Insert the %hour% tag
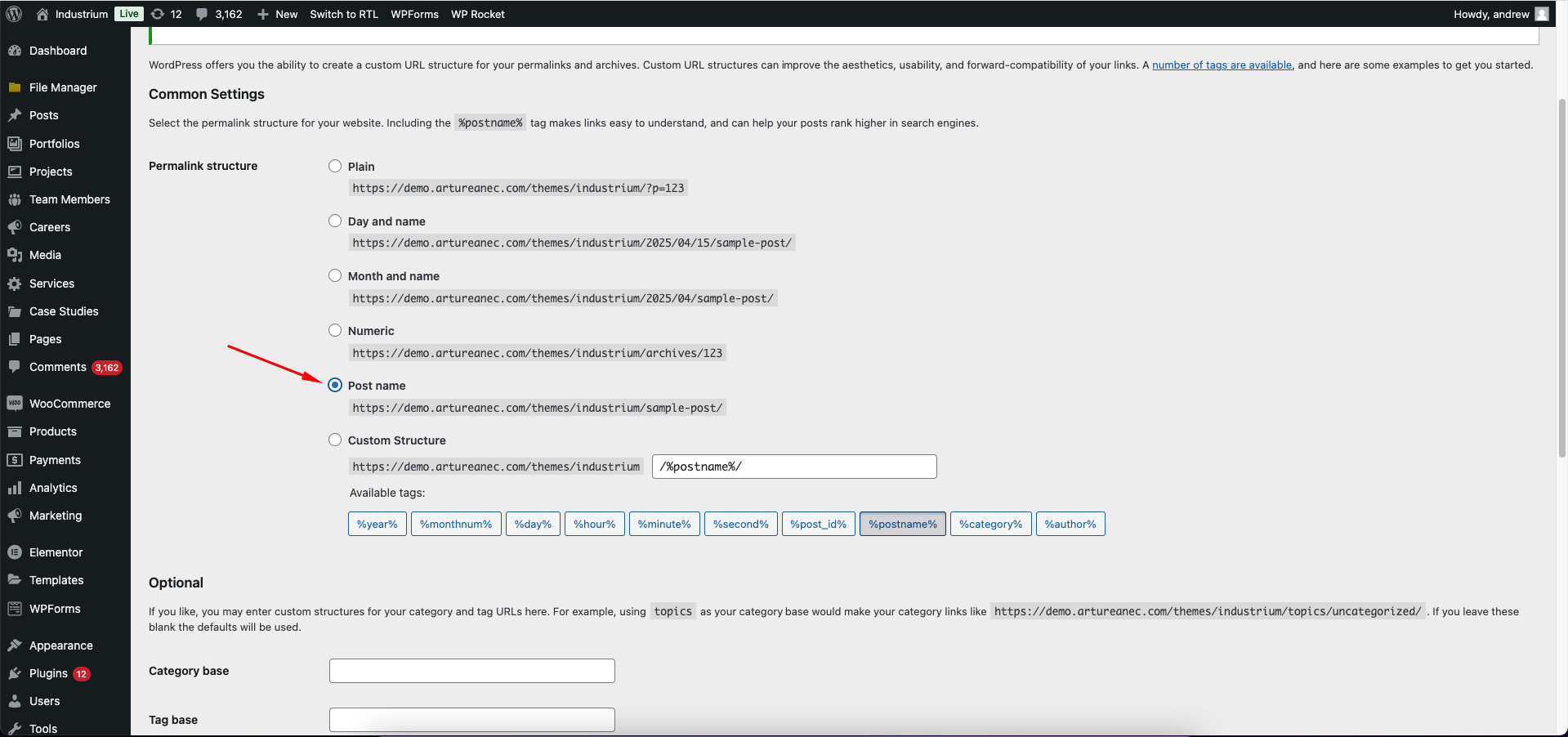This screenshot has width=1568, height=737. 595,524
